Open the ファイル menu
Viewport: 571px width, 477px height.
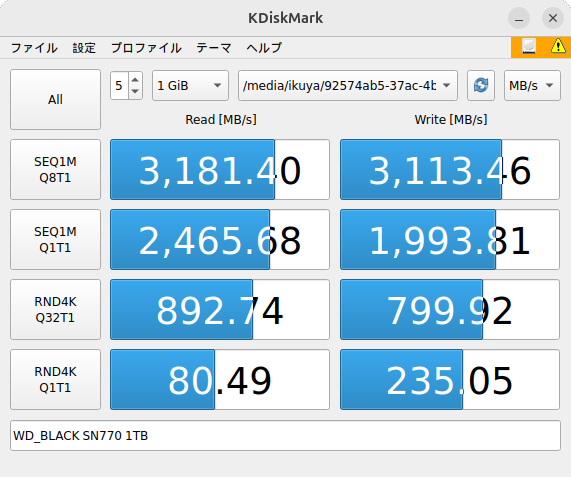(34, 48)
